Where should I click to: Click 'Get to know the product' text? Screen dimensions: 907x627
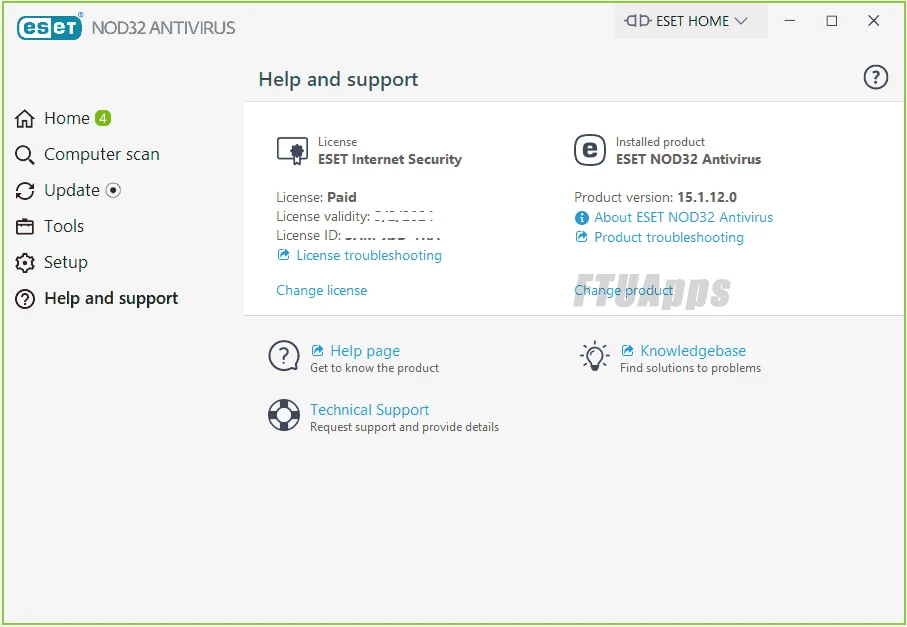[374, 368]
